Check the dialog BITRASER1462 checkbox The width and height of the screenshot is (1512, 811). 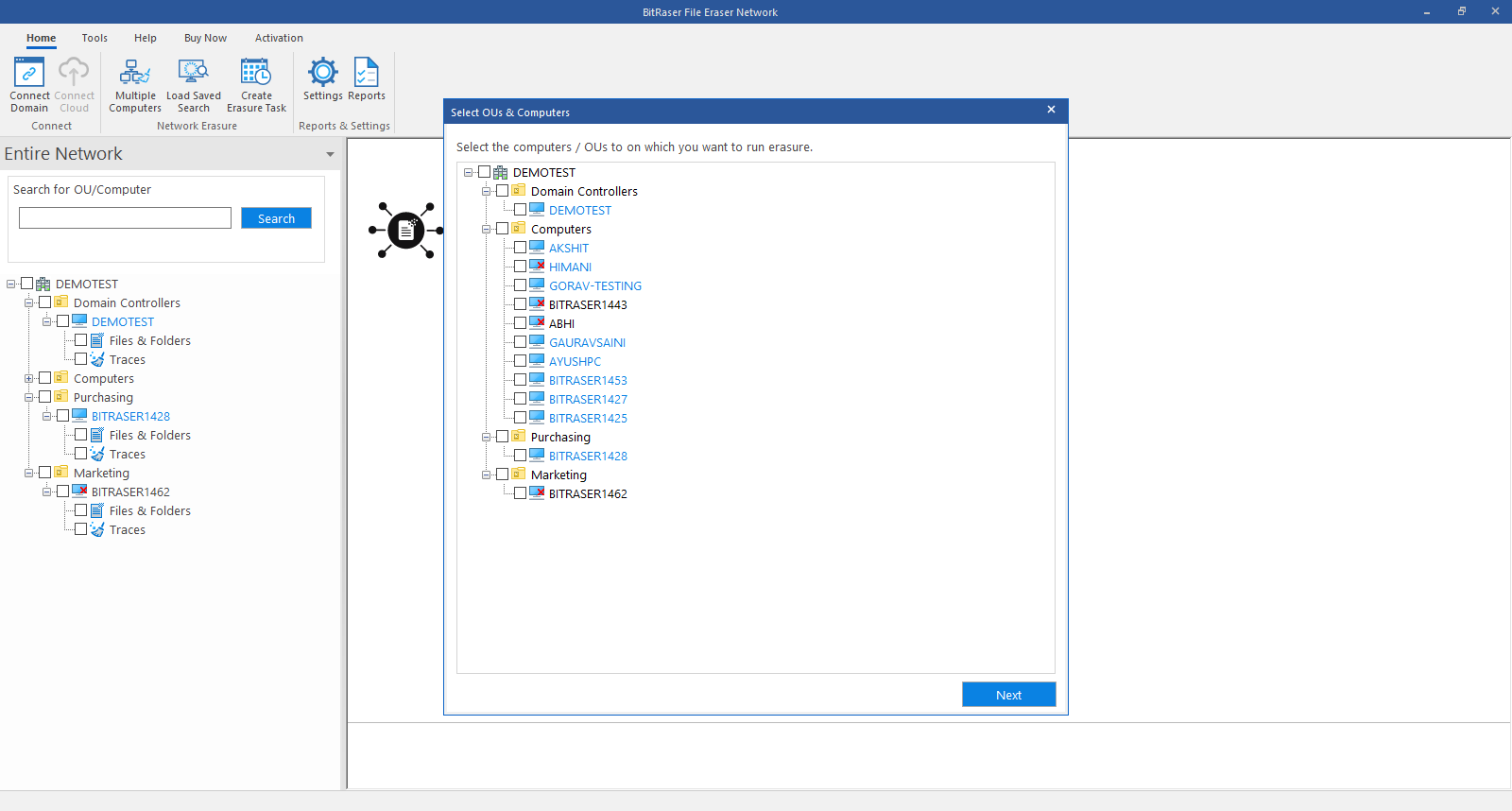[x=521, y=493]
